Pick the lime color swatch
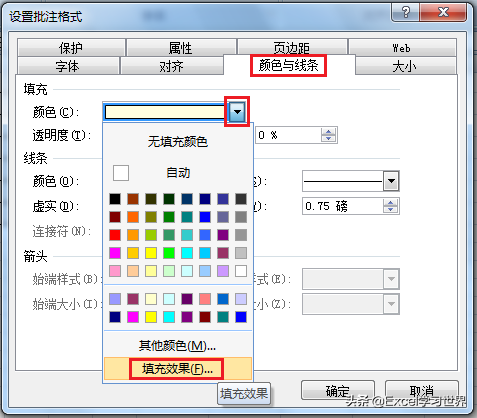 click(x=151, y=235)
